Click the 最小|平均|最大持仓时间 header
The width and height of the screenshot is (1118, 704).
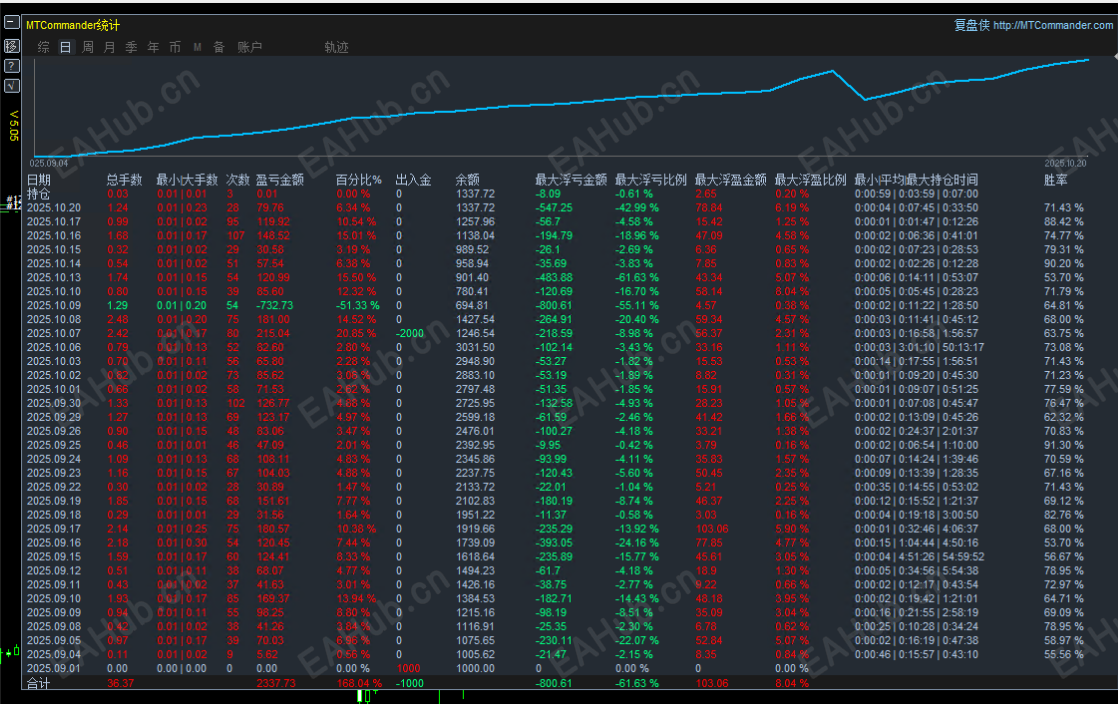916,180
